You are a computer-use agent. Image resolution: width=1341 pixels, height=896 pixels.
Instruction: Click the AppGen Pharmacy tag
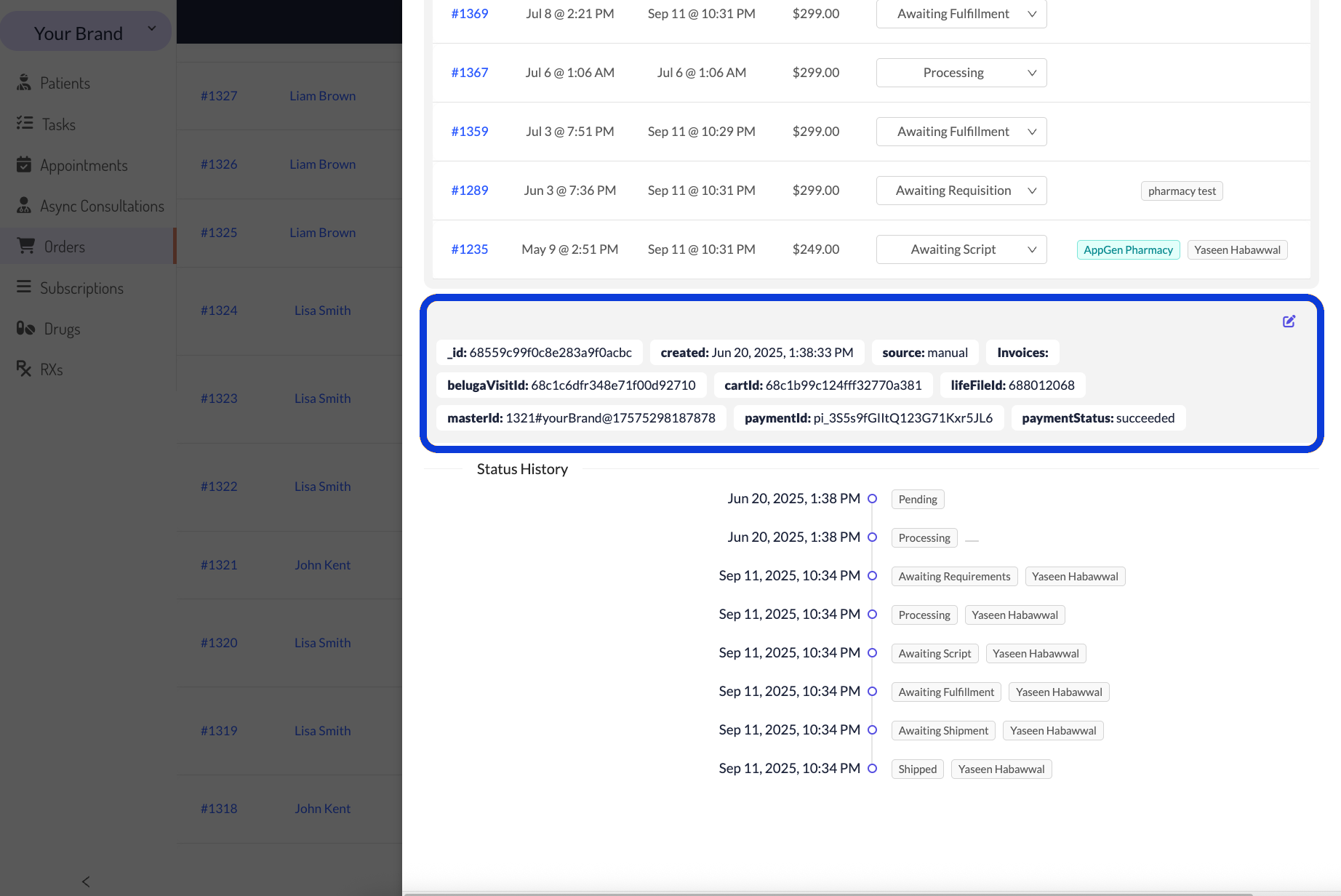click(x=1128, y=250)
